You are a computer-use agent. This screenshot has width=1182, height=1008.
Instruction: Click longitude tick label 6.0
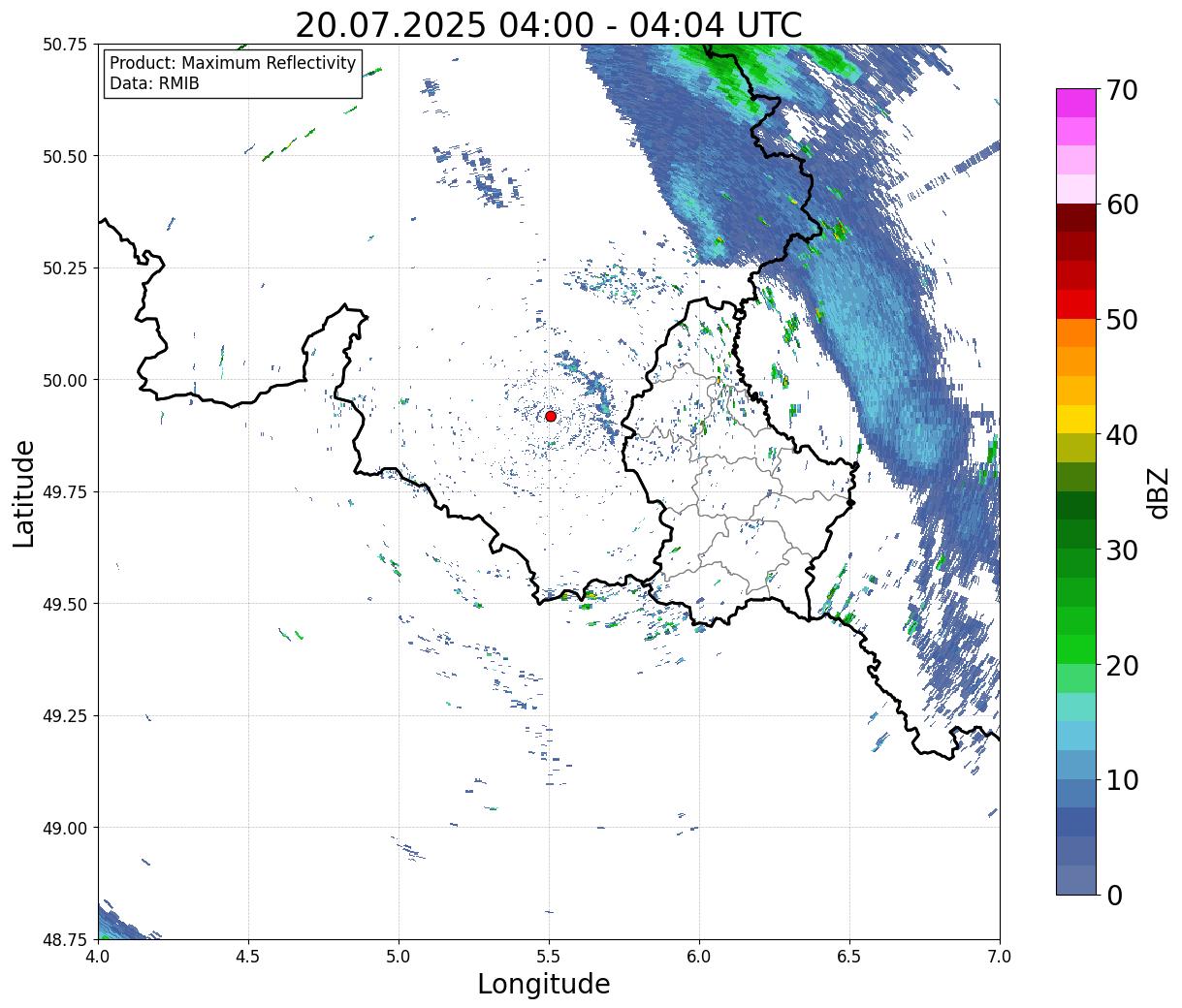tap(699, 956)
